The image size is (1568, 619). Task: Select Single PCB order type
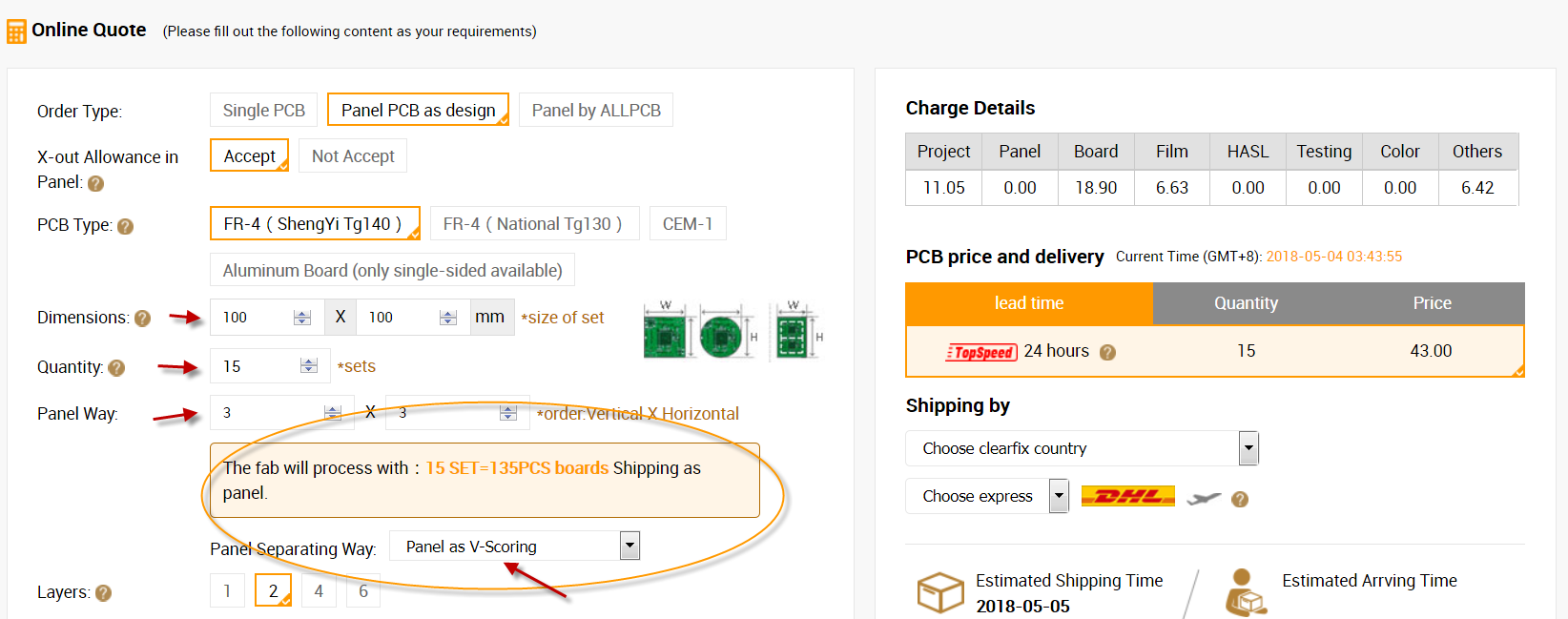(264, 111)
